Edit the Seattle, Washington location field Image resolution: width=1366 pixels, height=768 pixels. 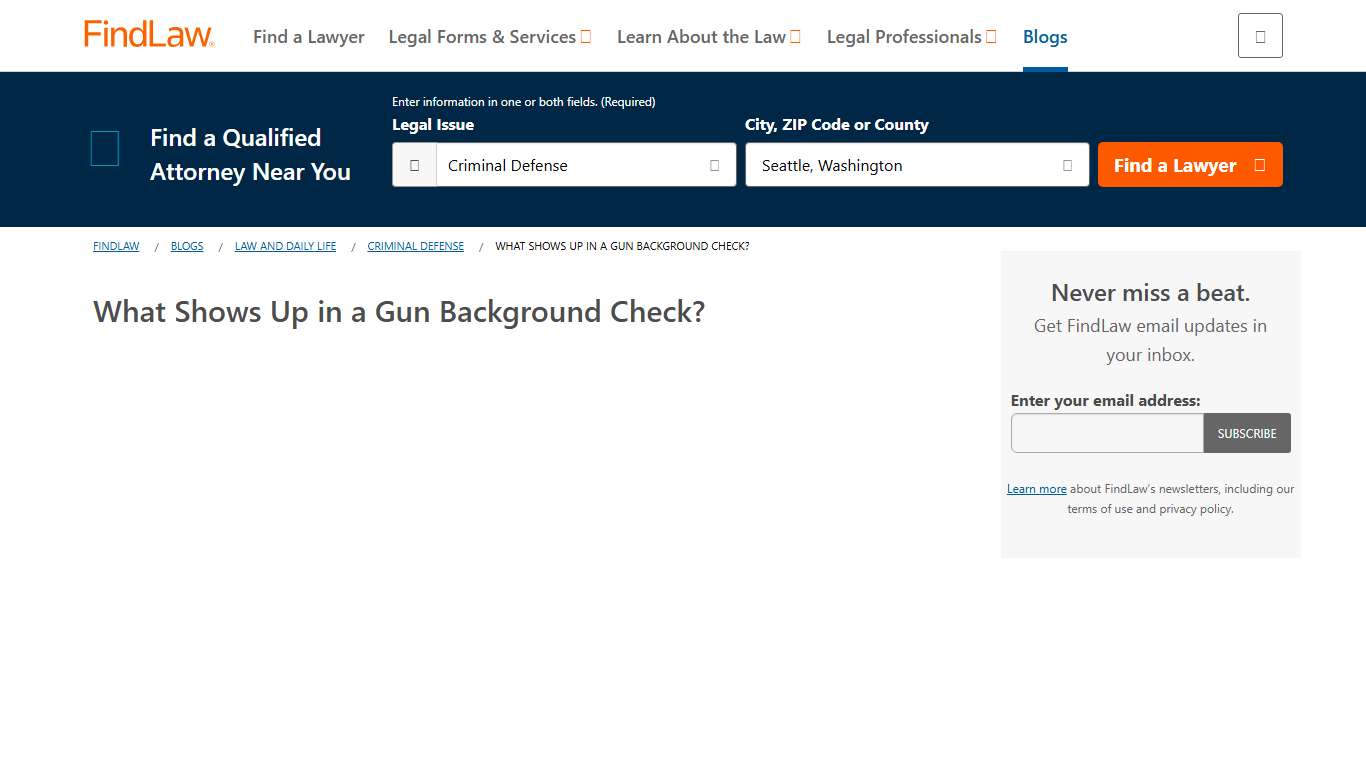[900, 165]
